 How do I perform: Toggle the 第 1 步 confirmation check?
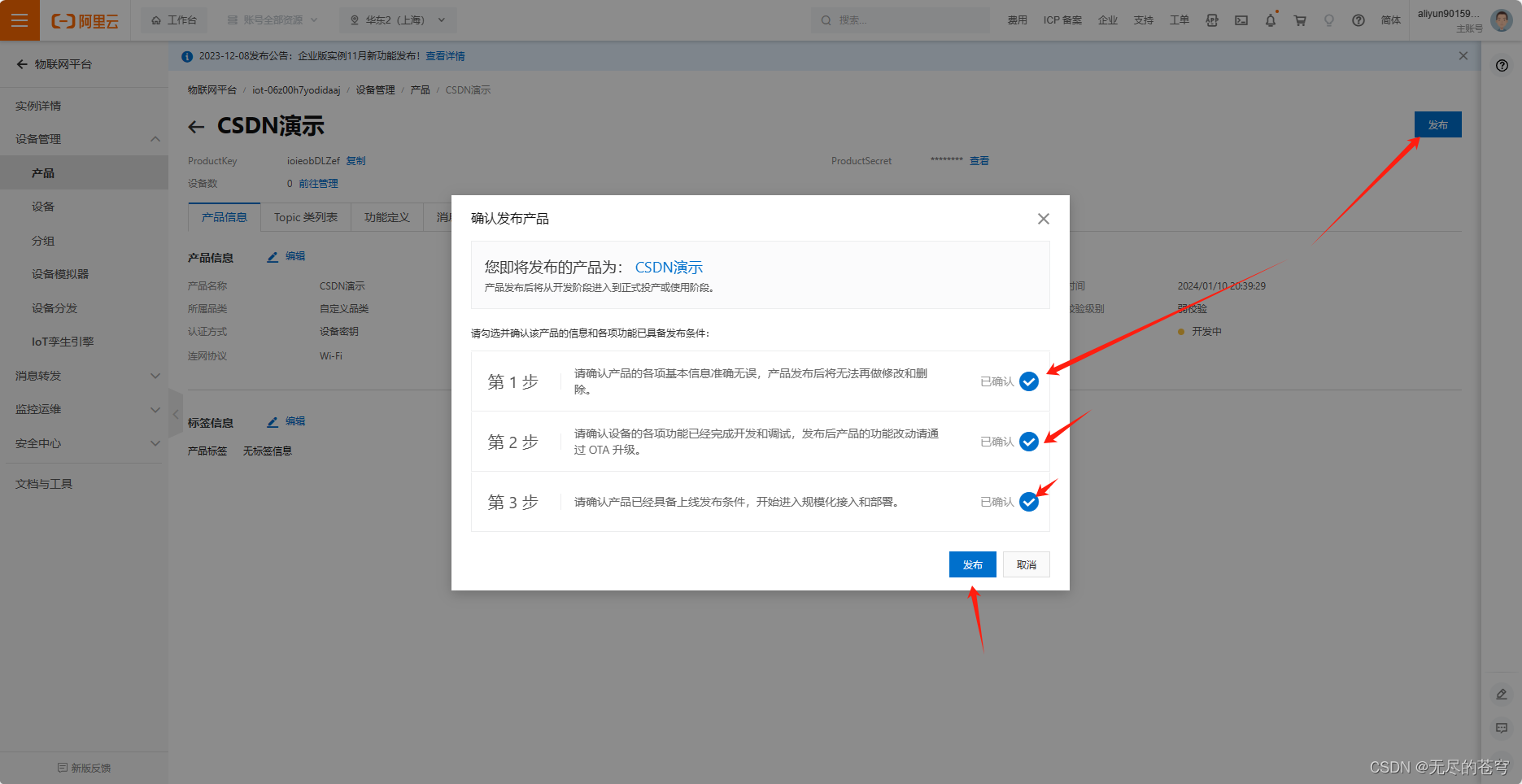1029,381
